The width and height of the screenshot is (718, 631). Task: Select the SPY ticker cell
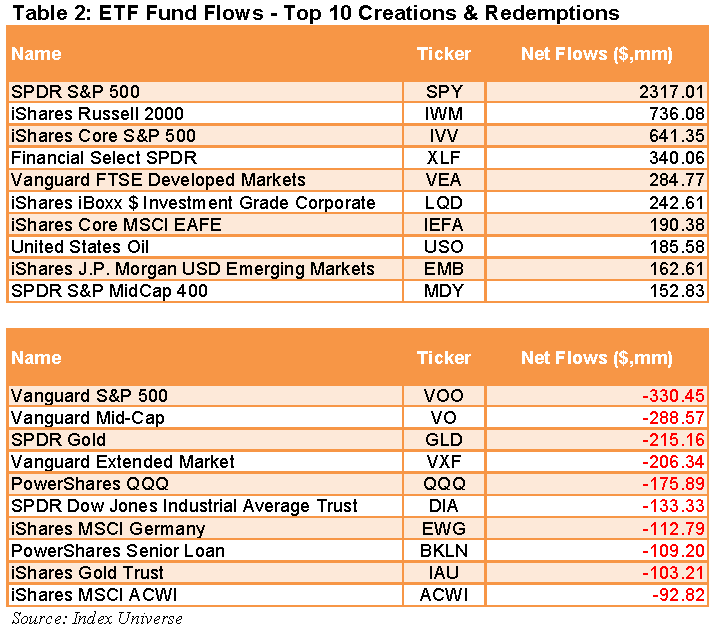coord(443,92)
